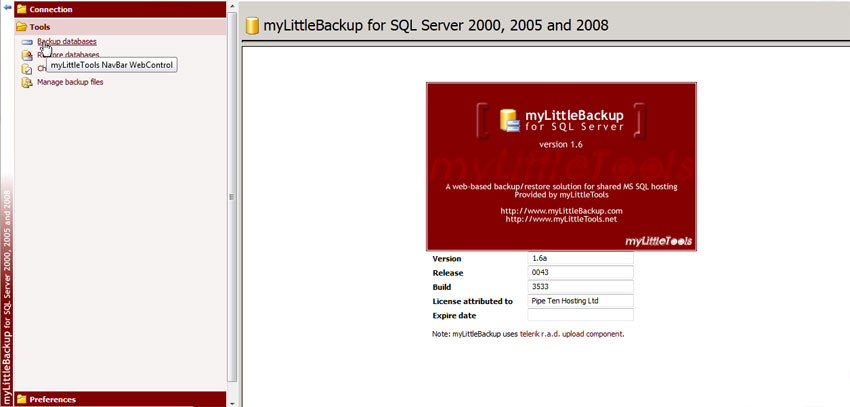Viewport: 850px width, 407px height.
Task: Click the blue arrow to collapse the navigation pane
Action: click(x=7, y=7)
